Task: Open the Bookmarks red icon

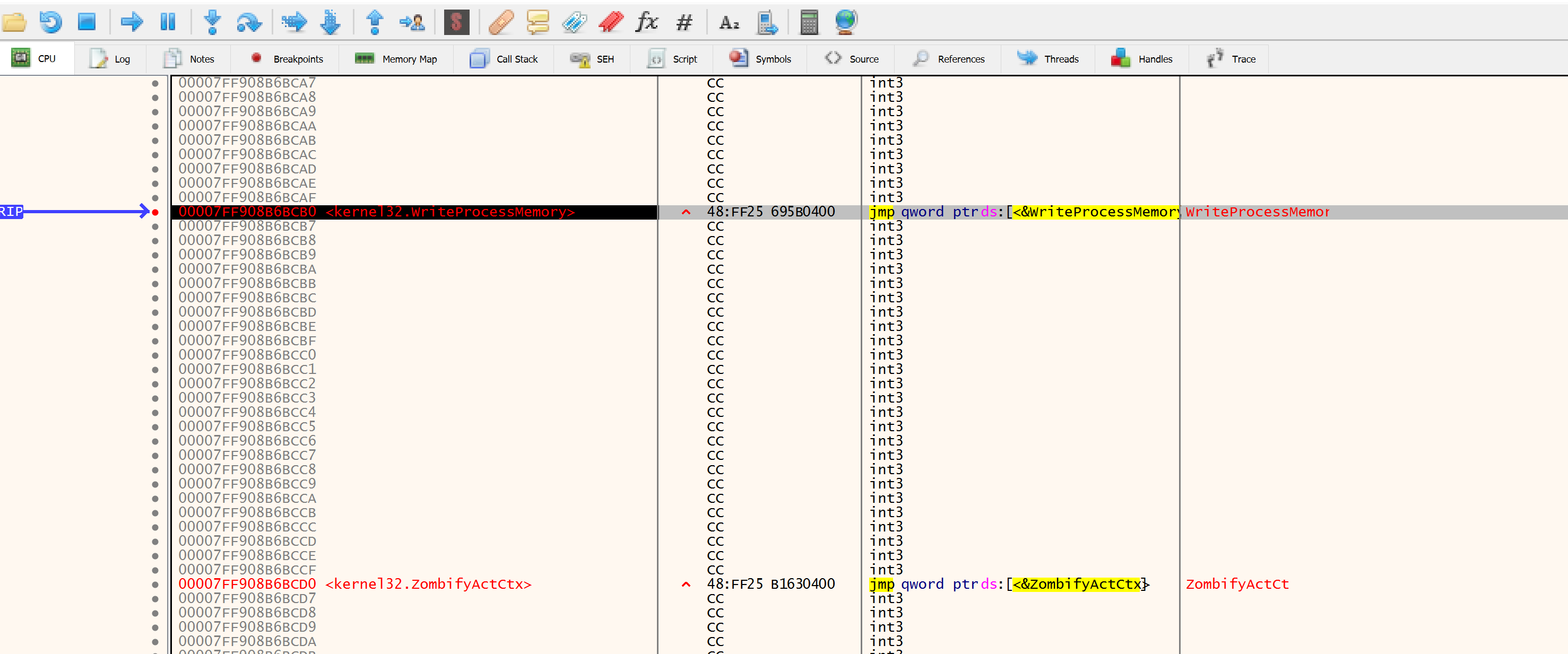Action: [x=611, y=22]
